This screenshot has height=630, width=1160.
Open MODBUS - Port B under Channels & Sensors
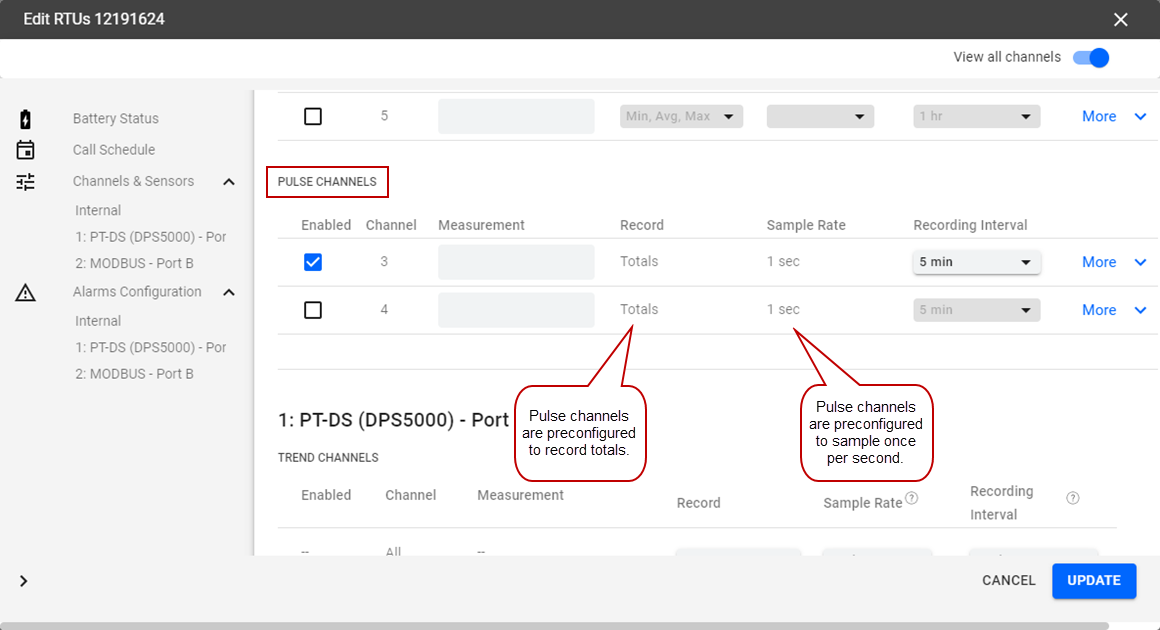pos(134,263)
